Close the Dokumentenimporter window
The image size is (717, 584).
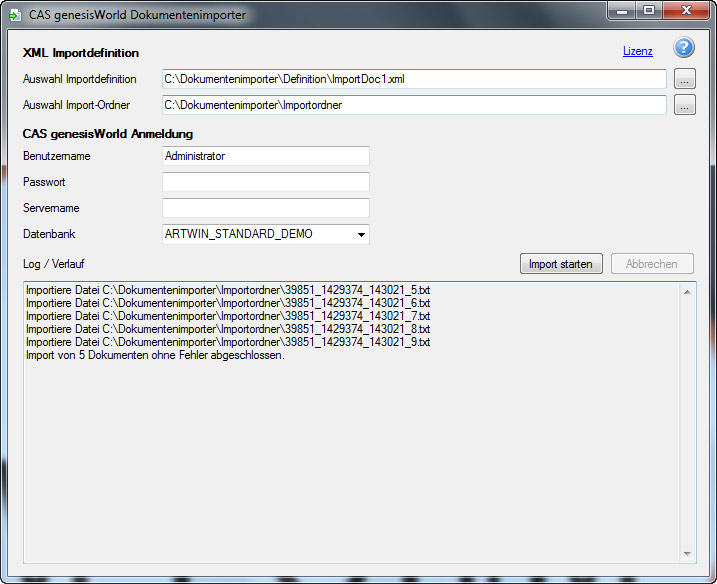[x=686, y=11]
